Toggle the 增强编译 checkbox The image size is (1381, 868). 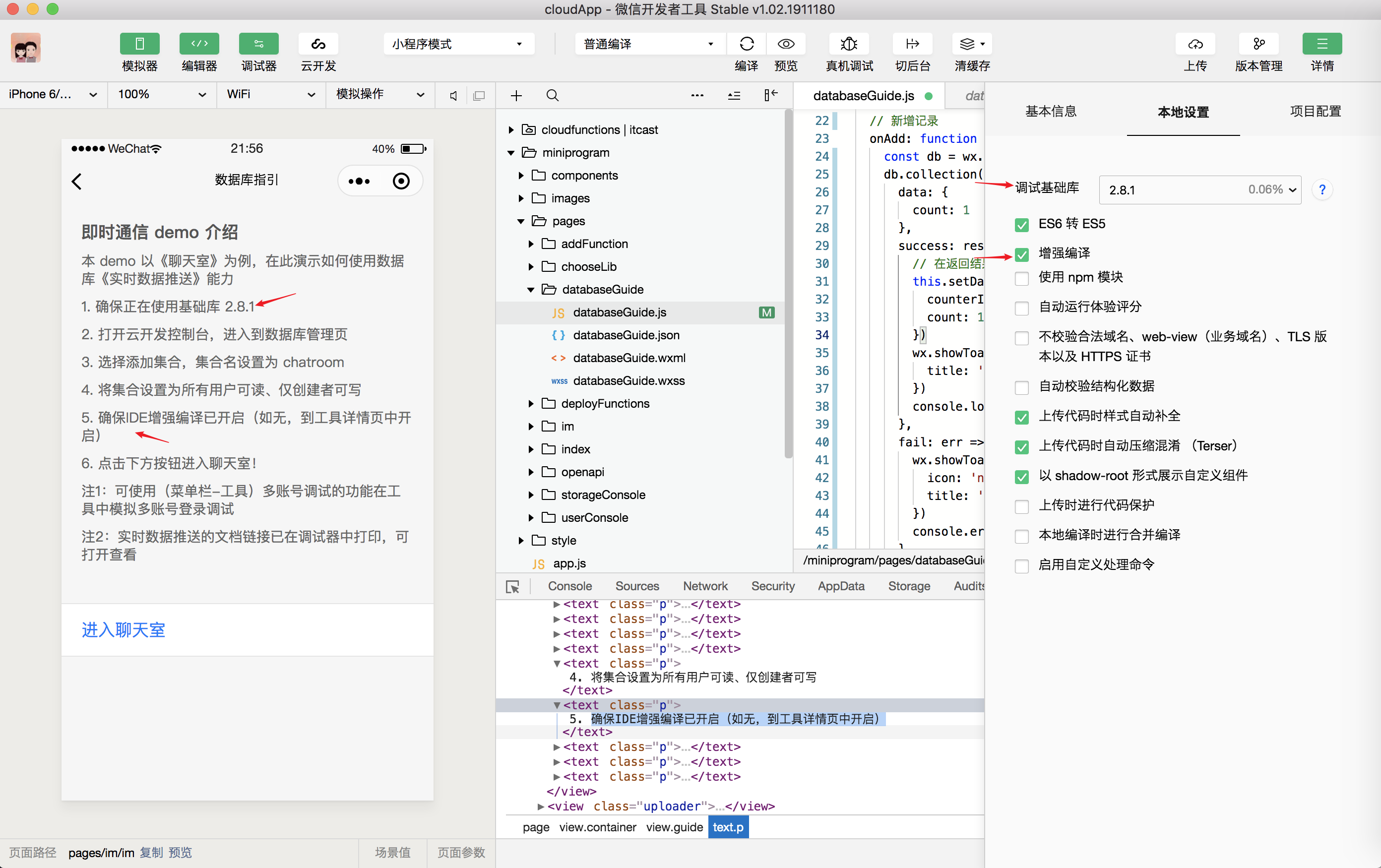point(1021,254)
